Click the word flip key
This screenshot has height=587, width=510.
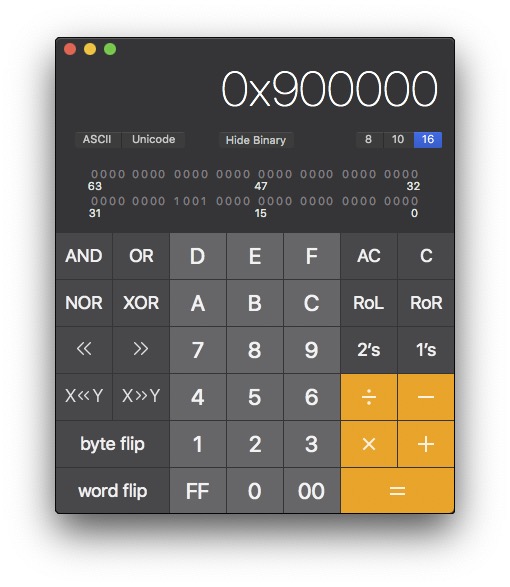click(112, 491)
